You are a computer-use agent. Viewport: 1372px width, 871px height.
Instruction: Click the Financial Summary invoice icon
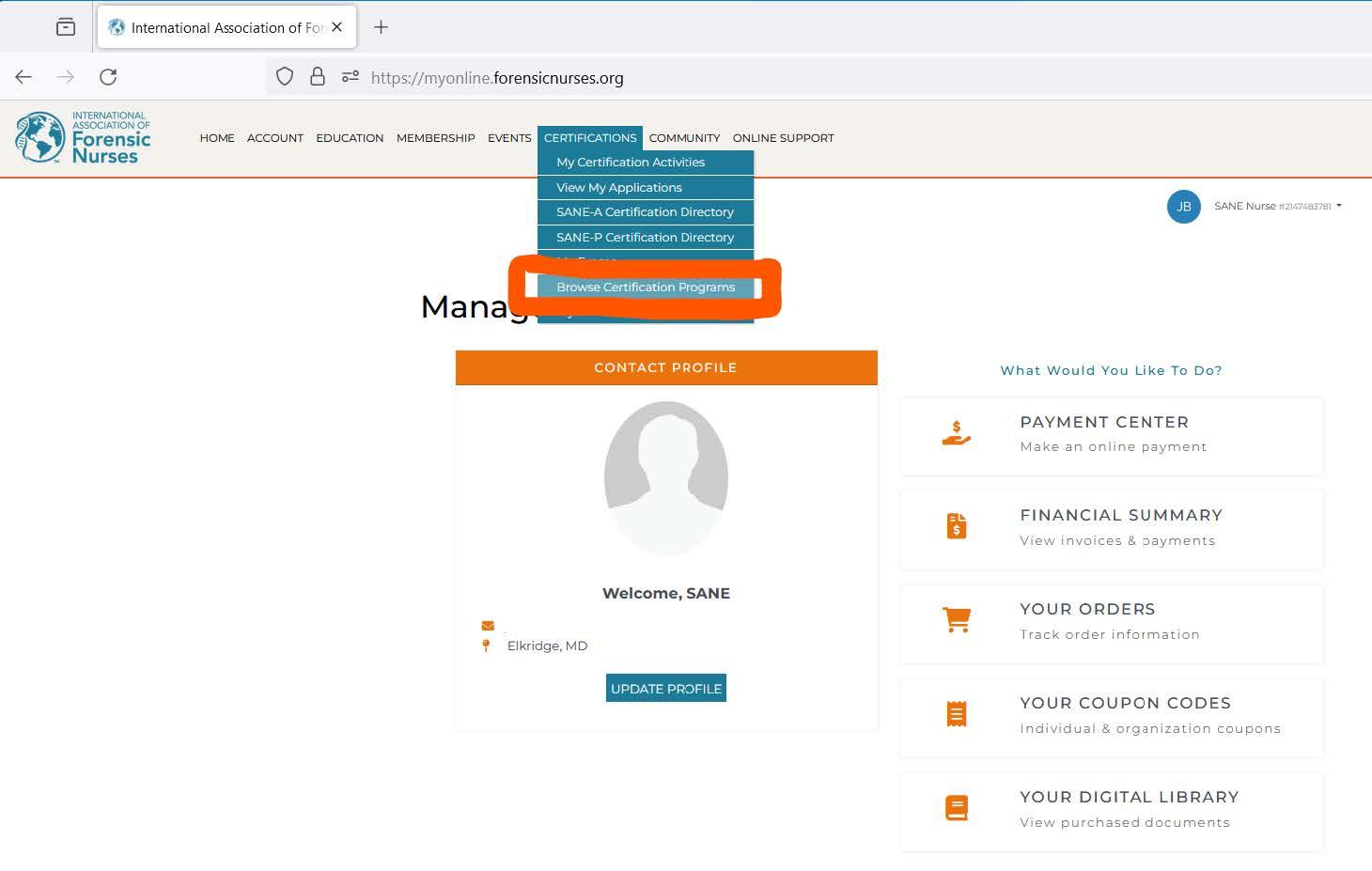956,526
